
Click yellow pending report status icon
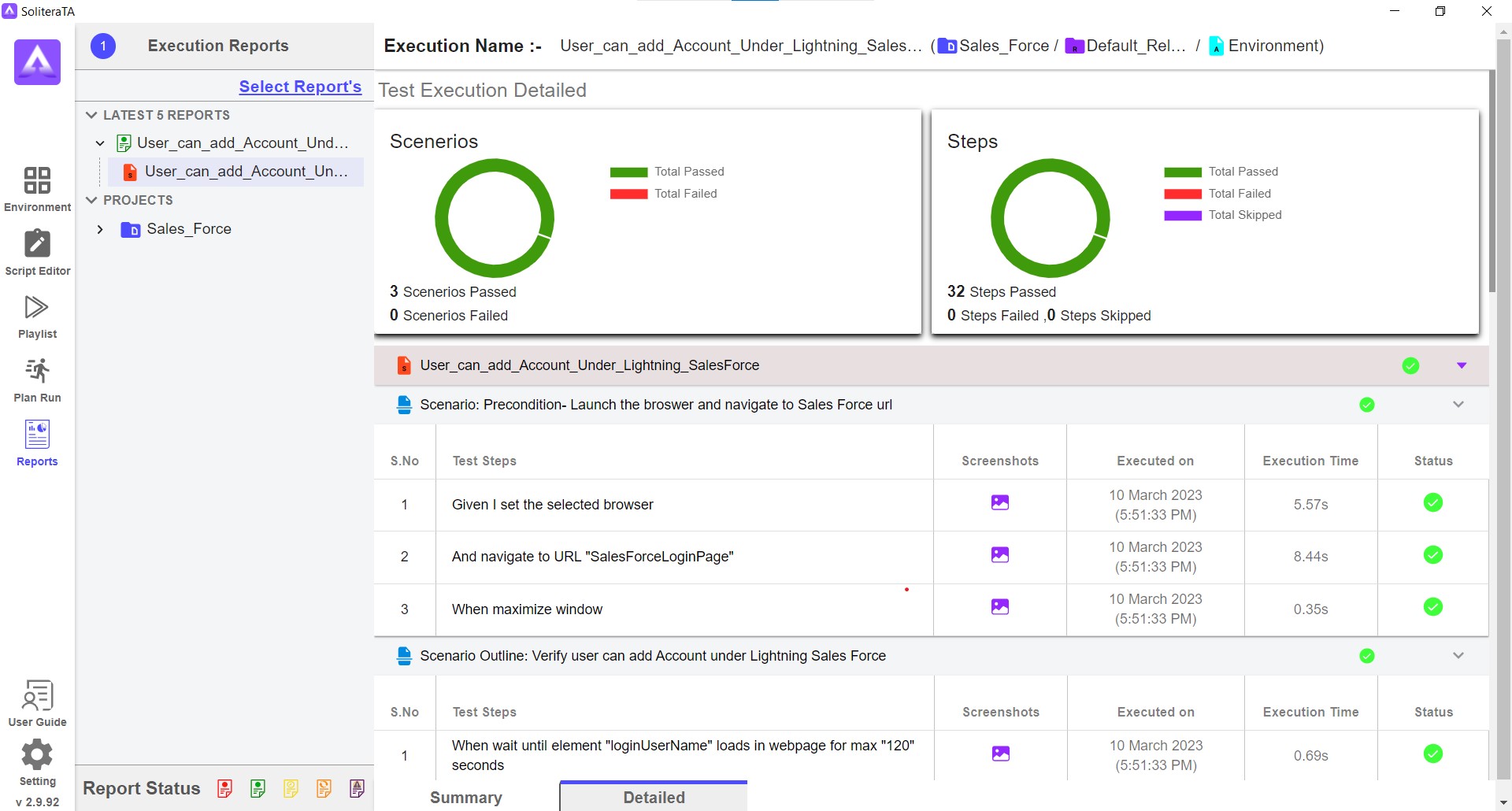(x=291, y=788)
